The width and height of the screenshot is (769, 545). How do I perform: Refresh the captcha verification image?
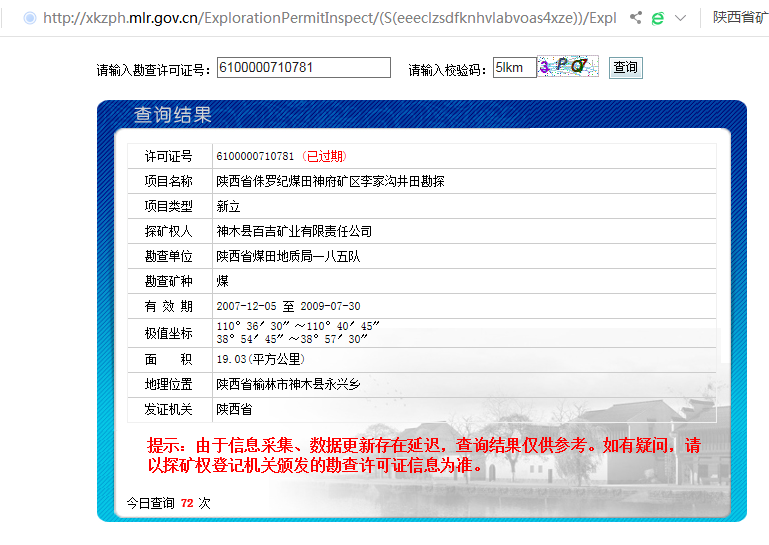coord(568,67)
